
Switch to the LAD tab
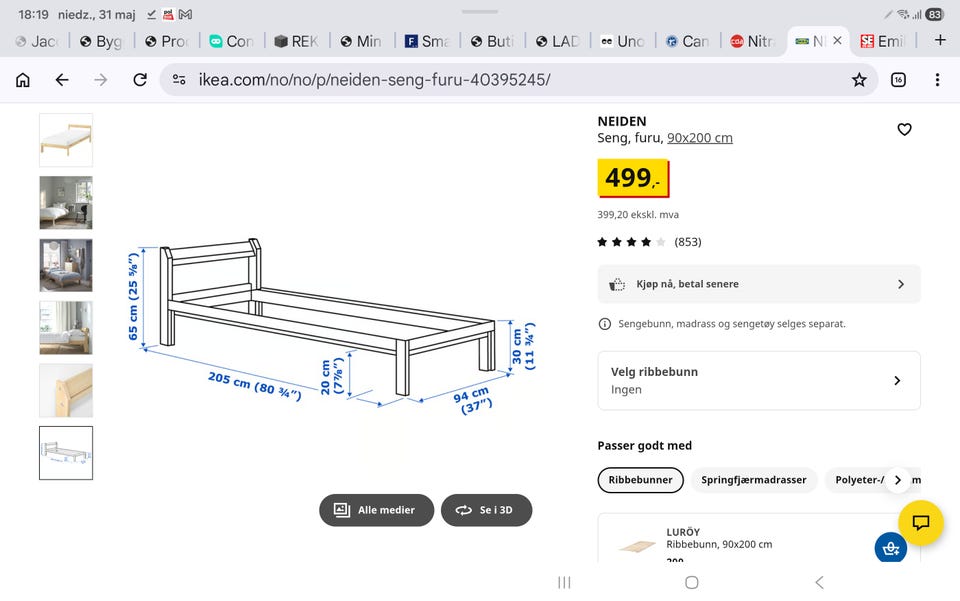pos(558,41)
